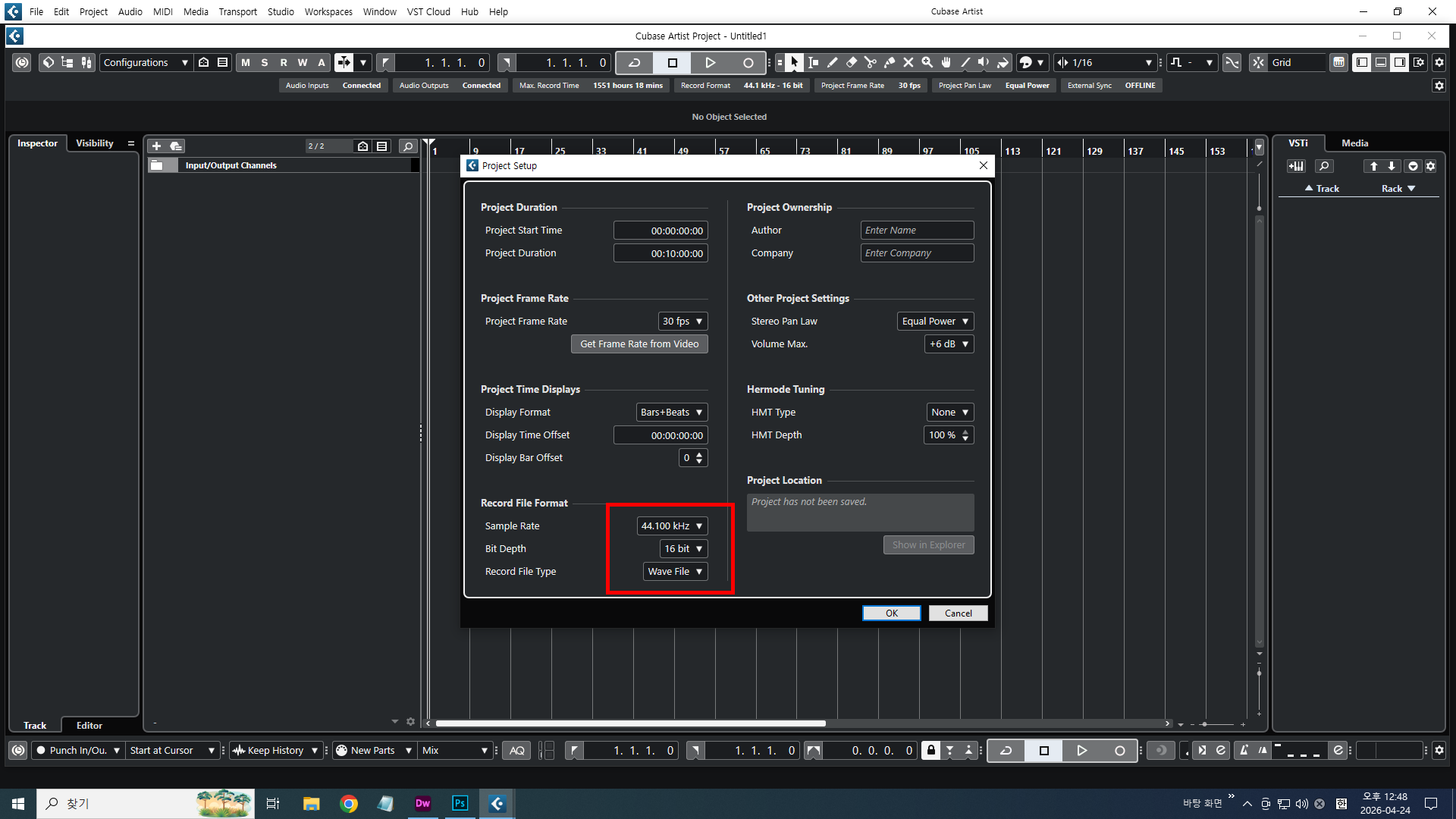Click the VSTi rack search icon
The width and height of the screenshot is (1456, 819).
(1324, 166)
